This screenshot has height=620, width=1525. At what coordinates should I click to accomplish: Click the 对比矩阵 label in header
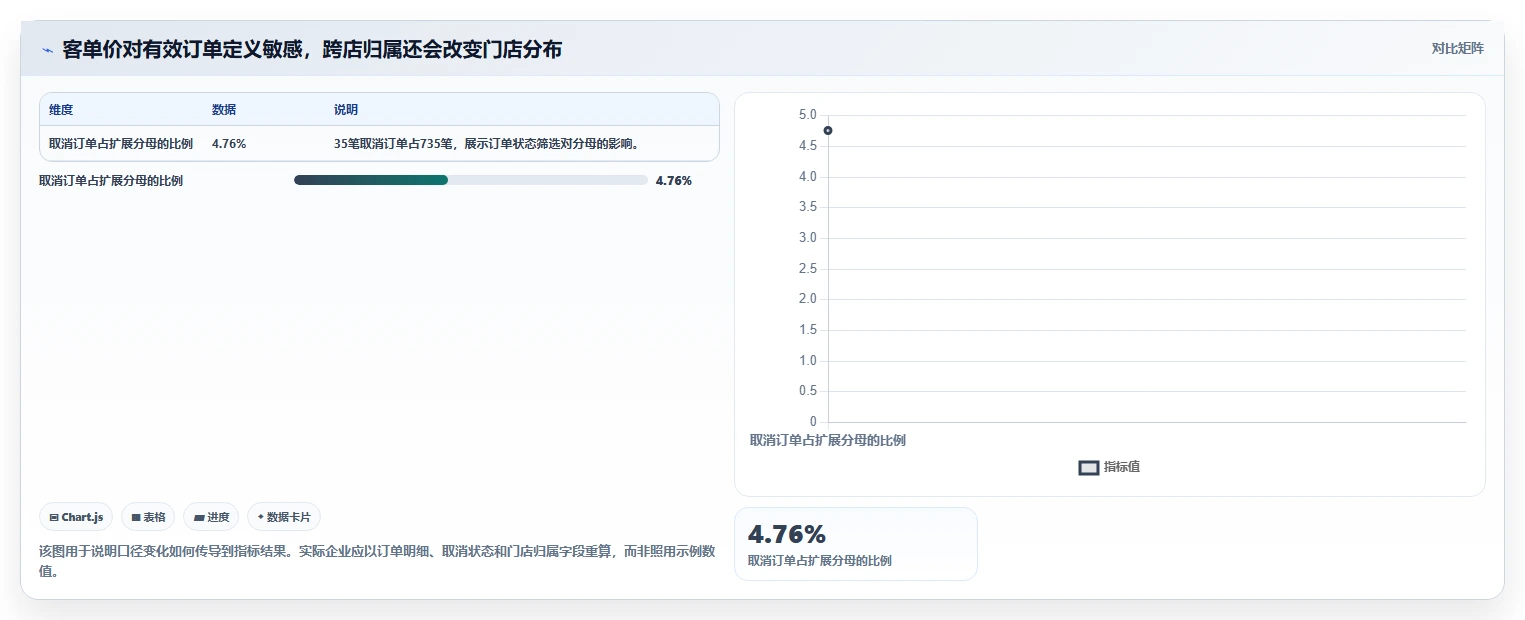tap(1457, 48)
